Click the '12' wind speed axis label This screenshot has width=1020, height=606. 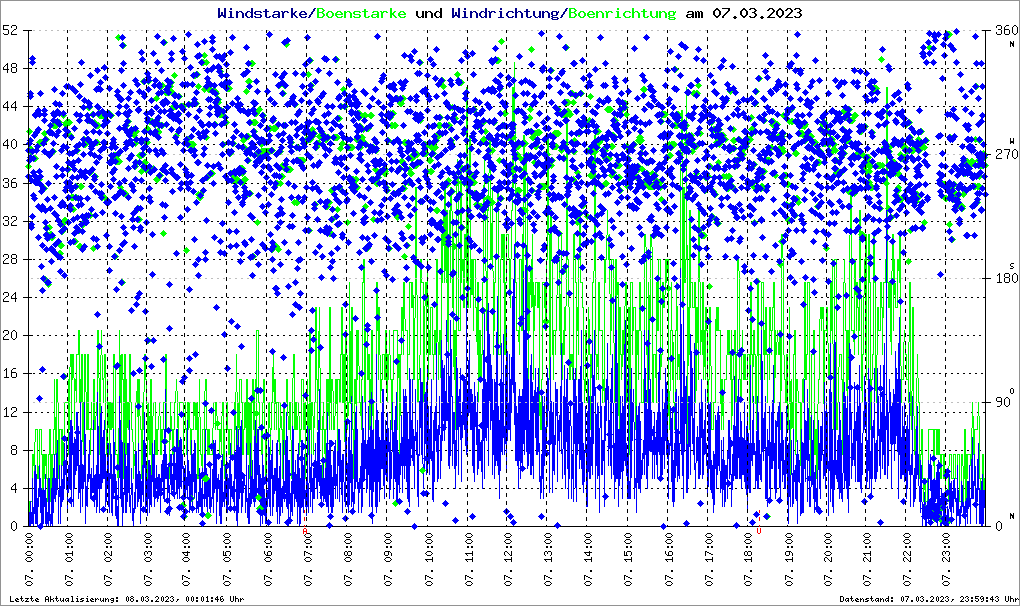10,412
